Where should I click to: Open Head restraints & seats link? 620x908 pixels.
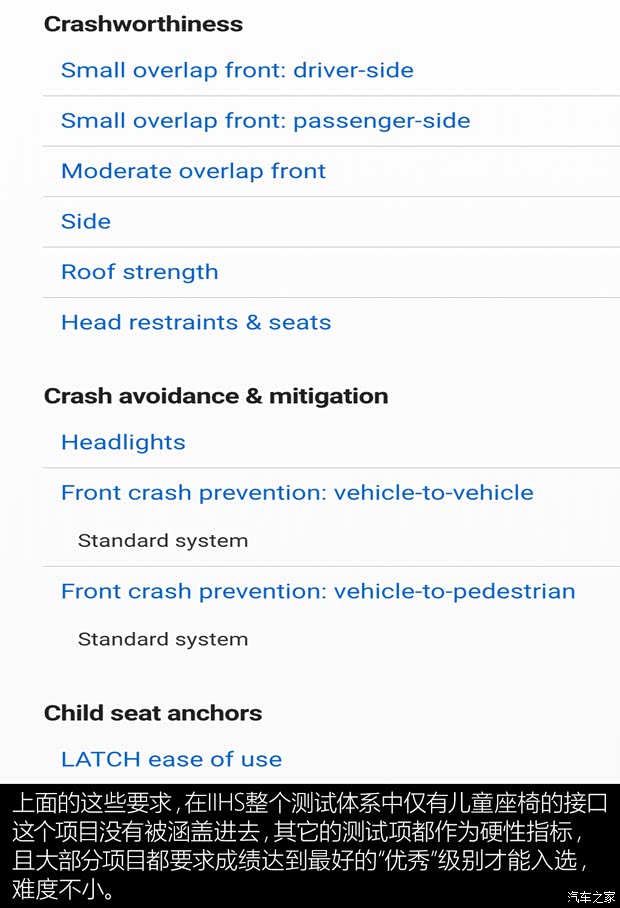pos(196,322)
